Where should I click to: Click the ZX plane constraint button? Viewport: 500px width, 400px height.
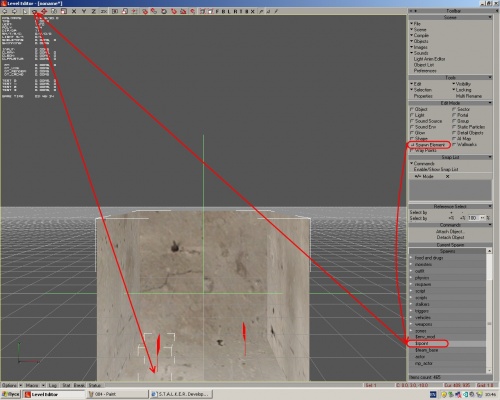[x=104, y=11]
